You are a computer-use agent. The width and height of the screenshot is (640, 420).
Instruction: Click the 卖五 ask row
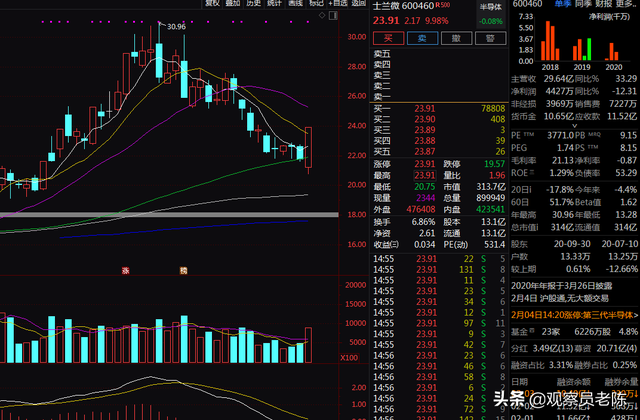[x=439, y=54]
